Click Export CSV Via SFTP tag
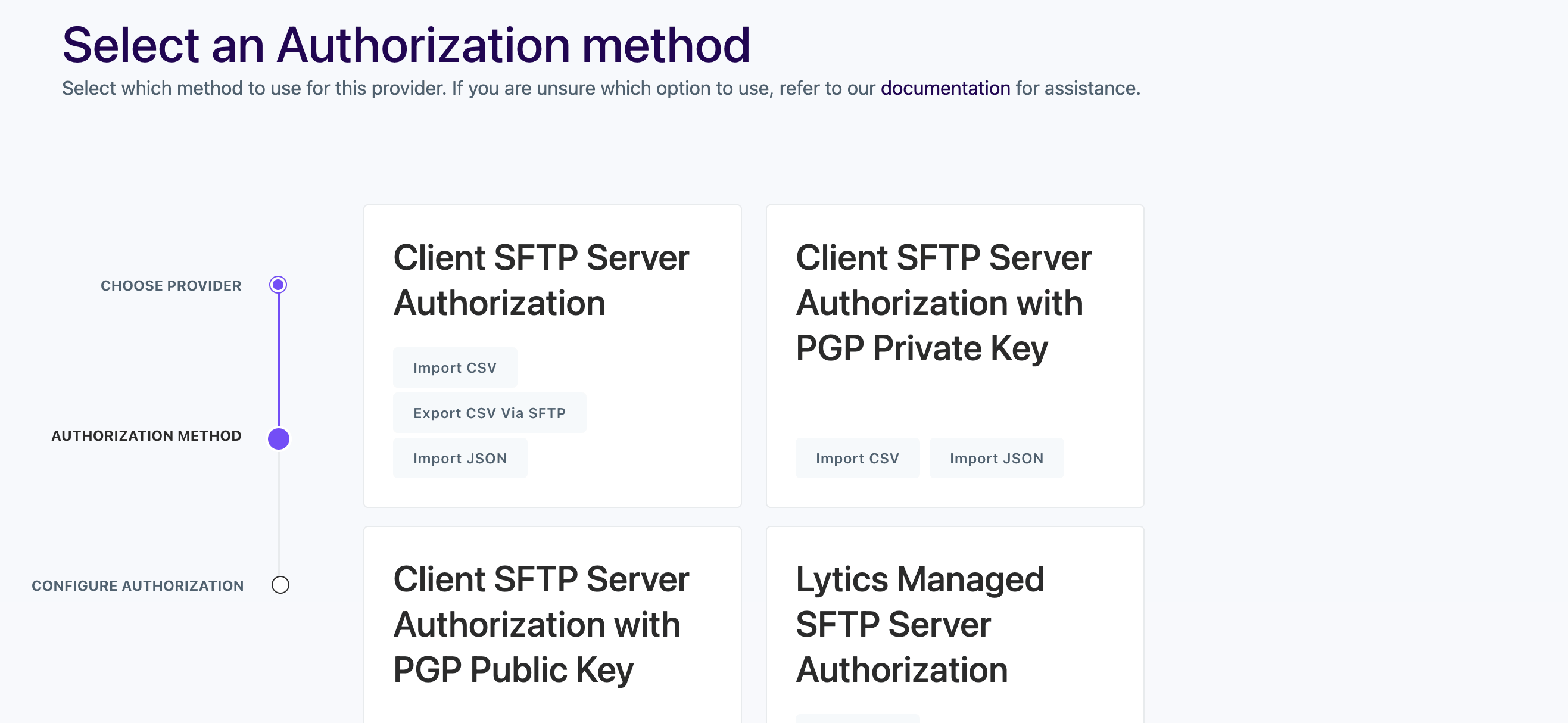 489,413
